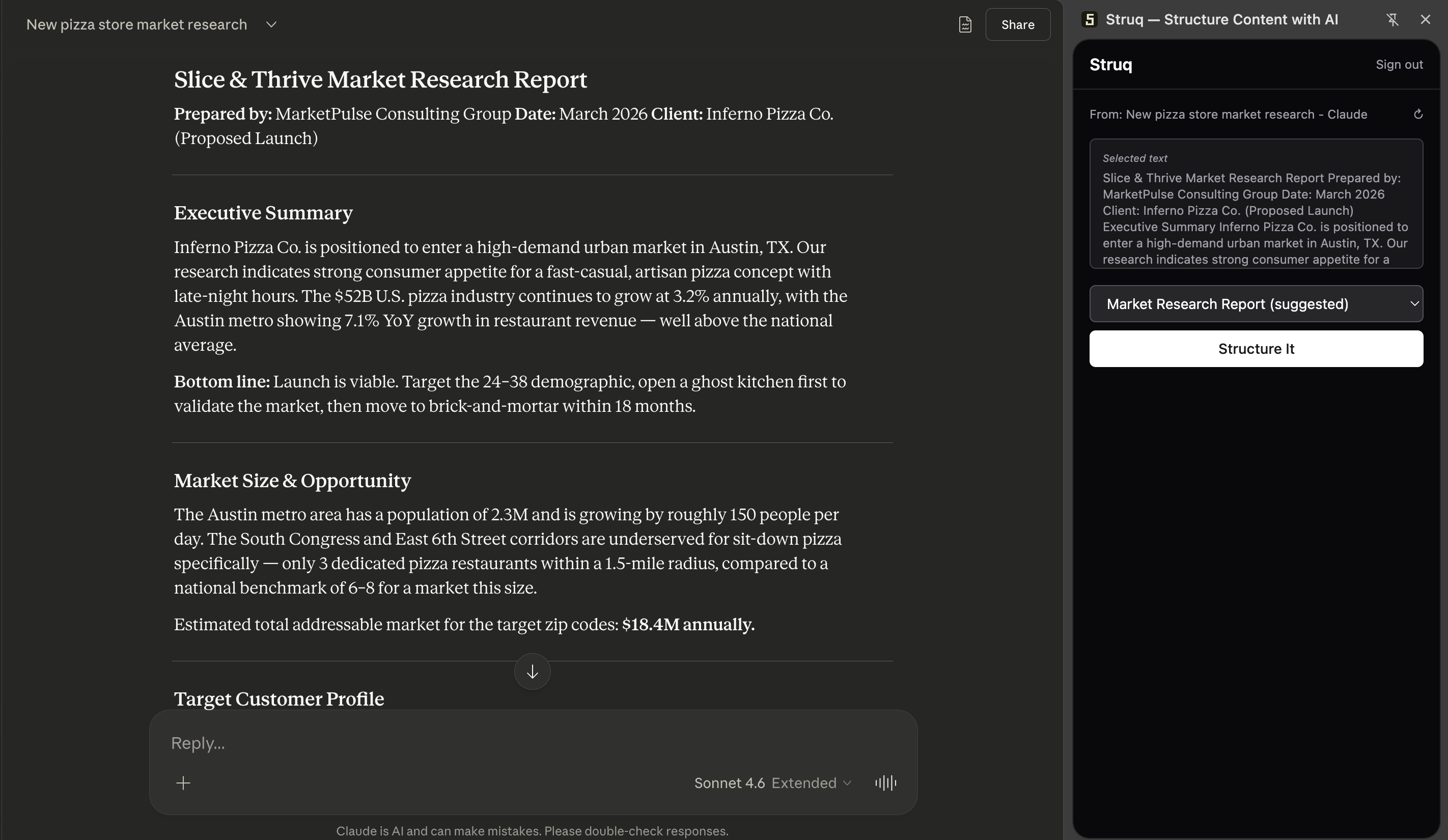Click the Struq — Structure Content with AI title
The height and width of the screenshot is (840, 1448).
coord(1220,19)
